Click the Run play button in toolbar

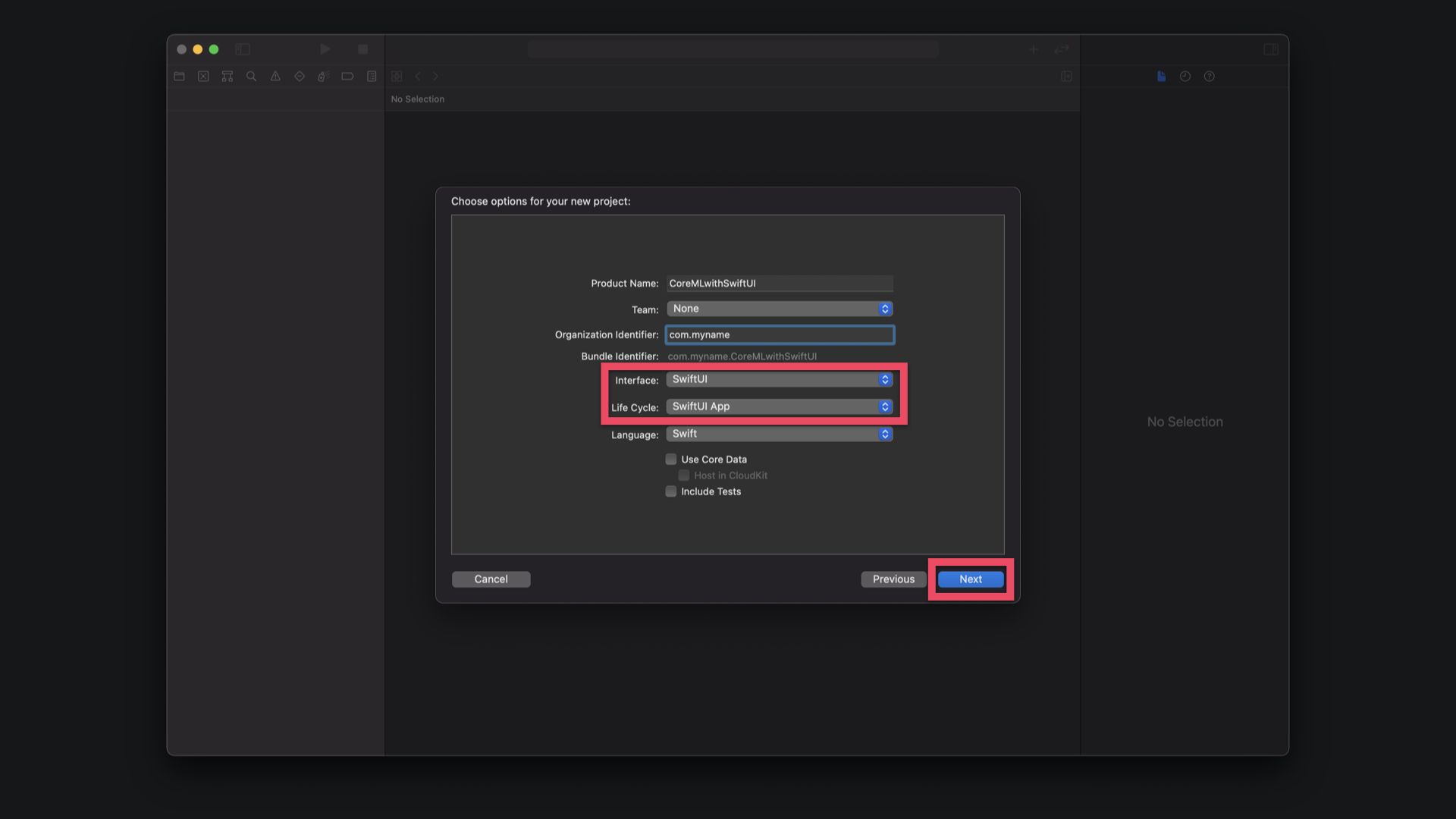click(325, 49)
